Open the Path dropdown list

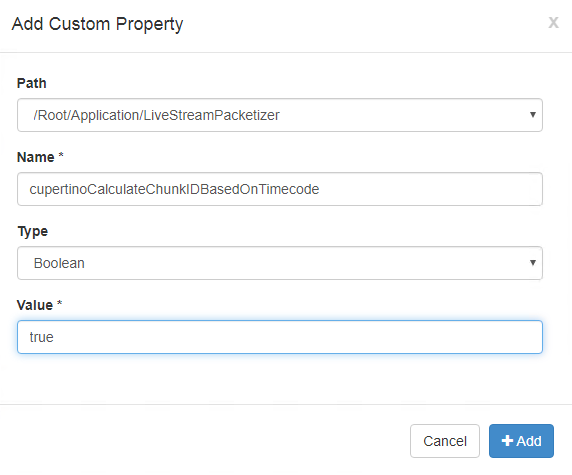click(280, 115)
